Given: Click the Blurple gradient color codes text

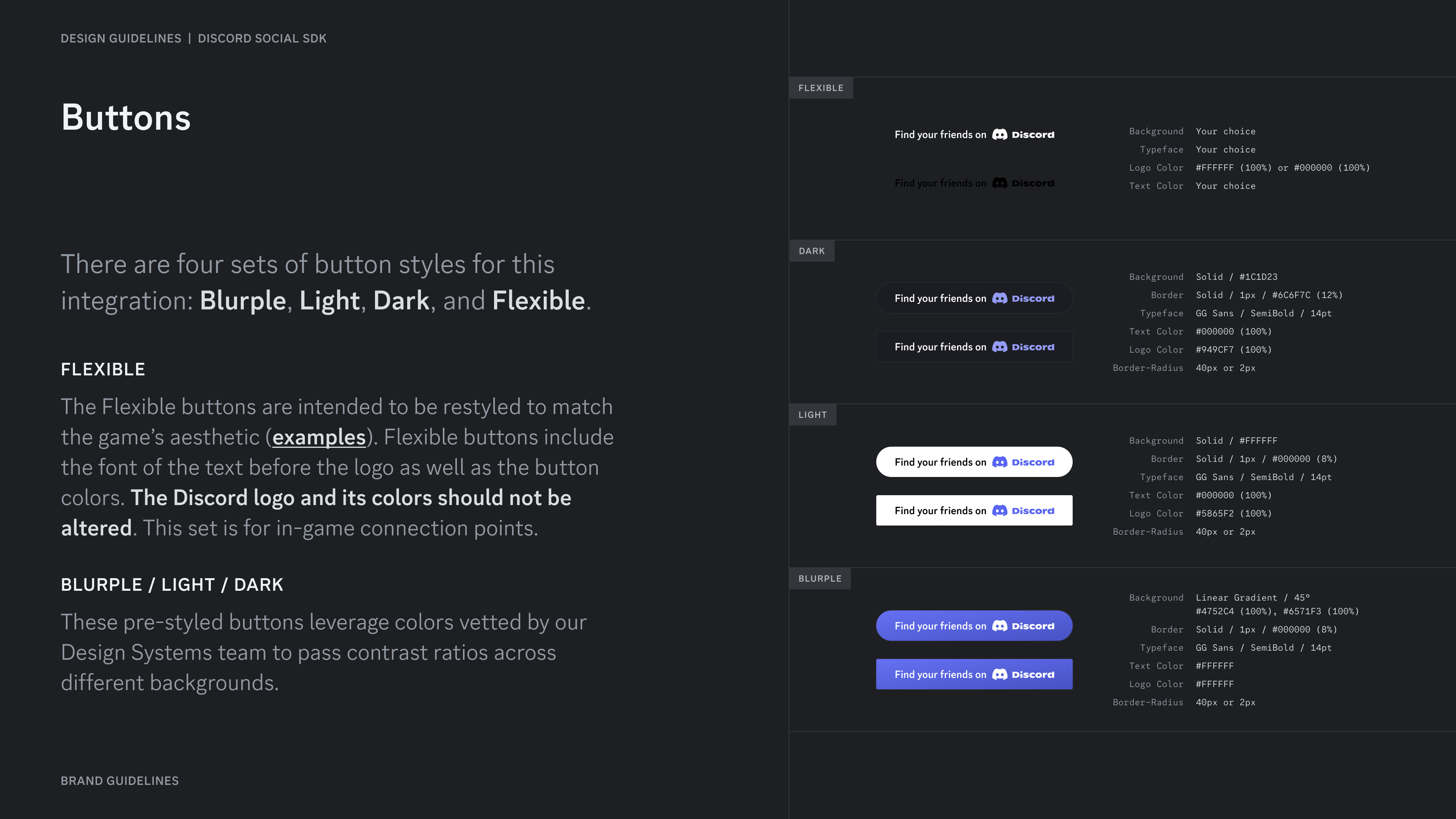Looking at the screenshot, I should pyautogui.click(x=1277, y=612).
